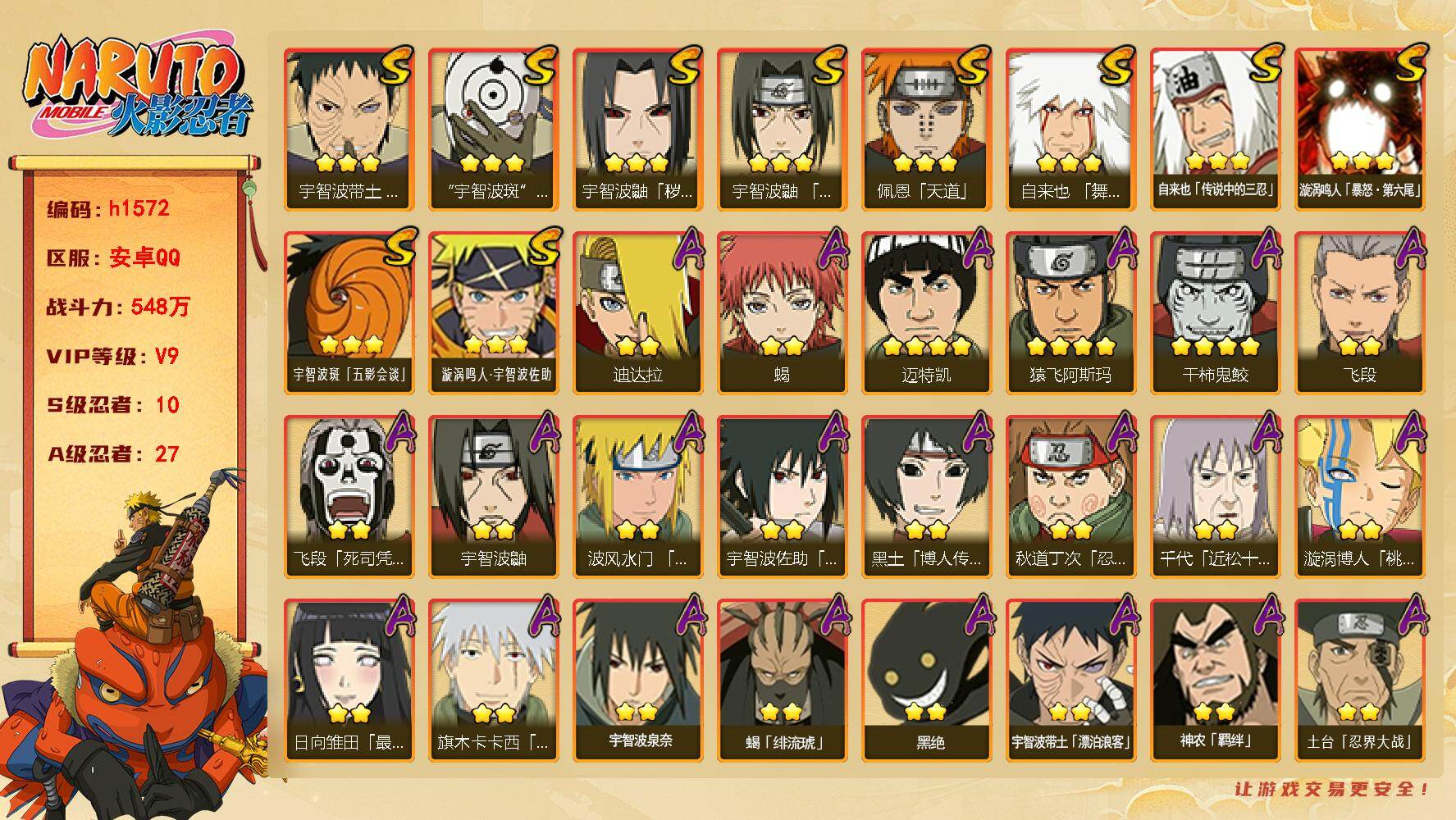Click the 飞段 card name label

click(1359, 375)
